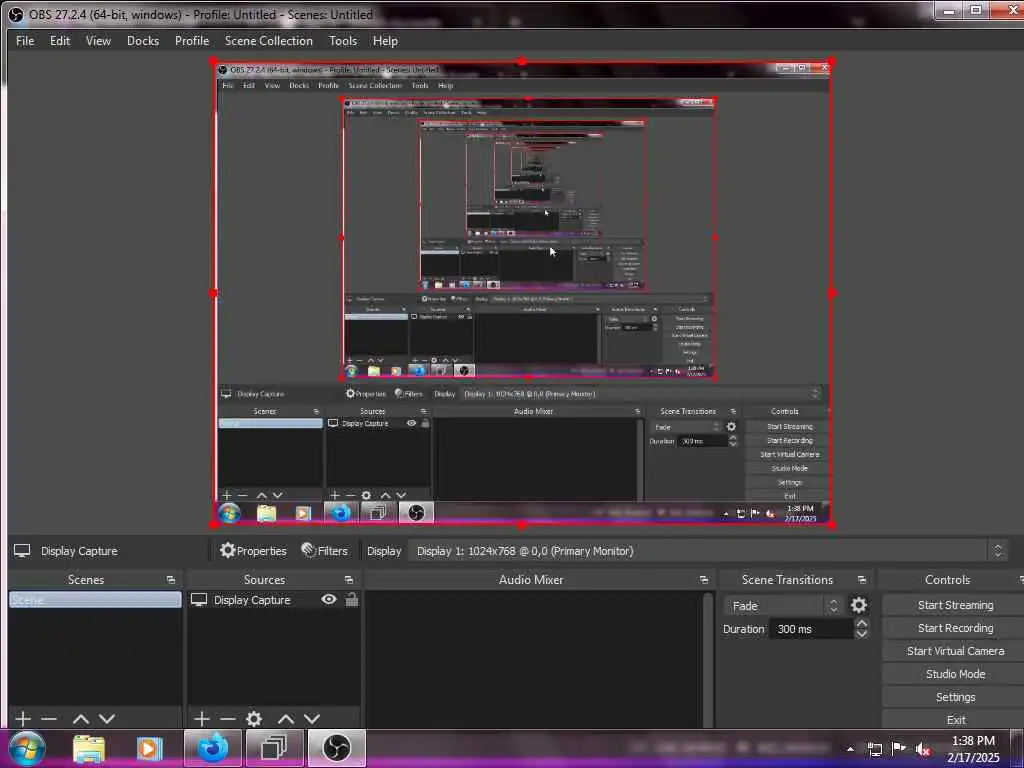The image size is (1024, 768).
Task: Open transition properties gear icon
Action: [859, 605]
